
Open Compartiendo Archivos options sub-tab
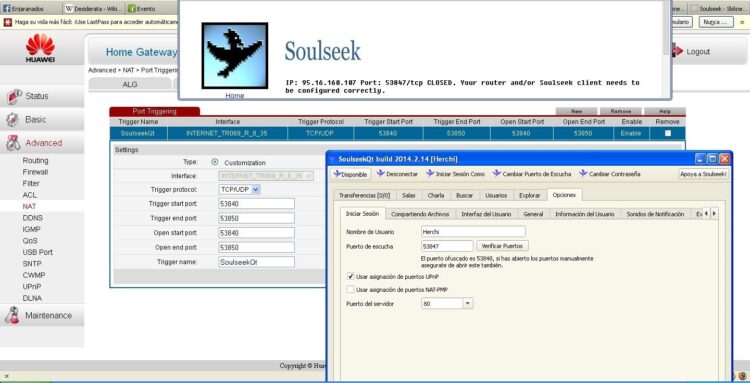point(420,214)
